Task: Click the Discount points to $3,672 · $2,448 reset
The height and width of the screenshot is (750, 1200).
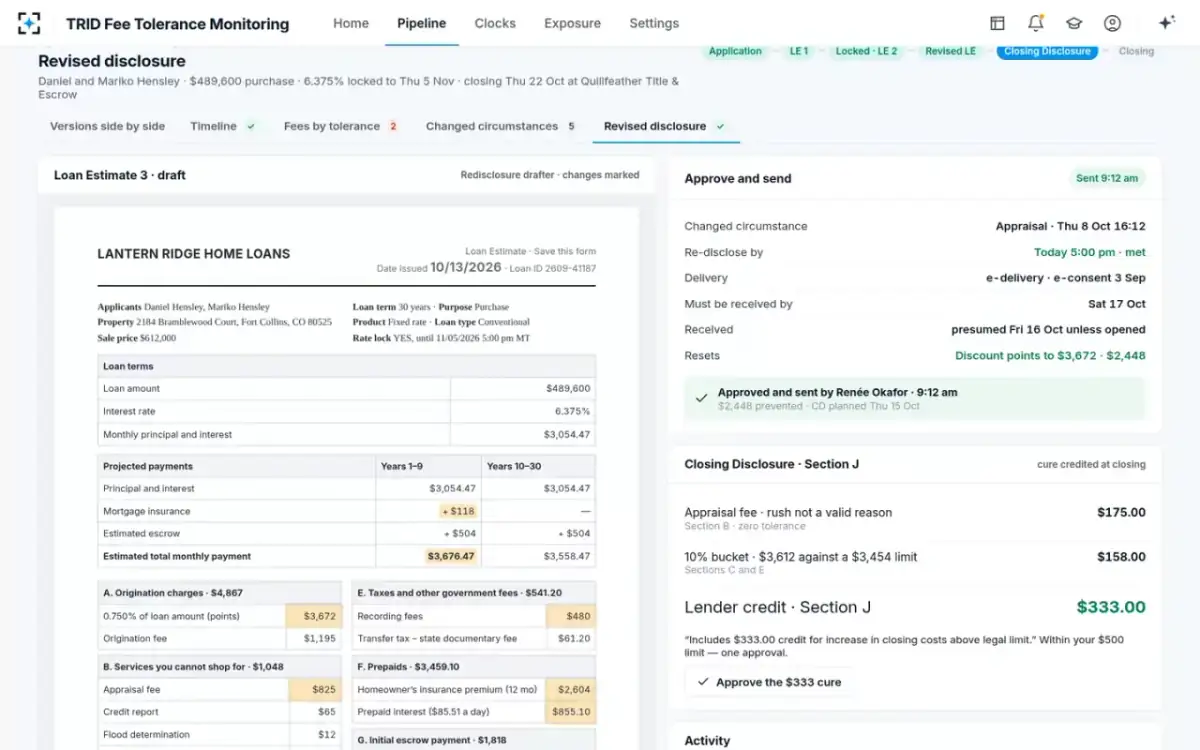Action: (1050, 356)
